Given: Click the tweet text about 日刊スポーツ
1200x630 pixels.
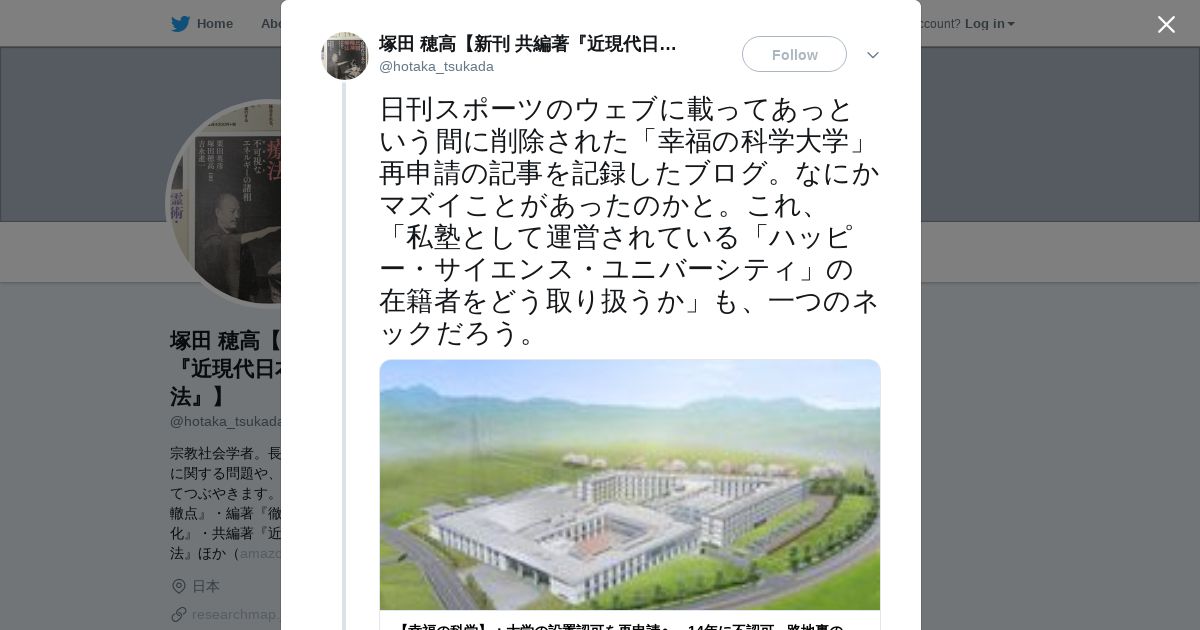Looking at the screenshot, I should point(630,221).
